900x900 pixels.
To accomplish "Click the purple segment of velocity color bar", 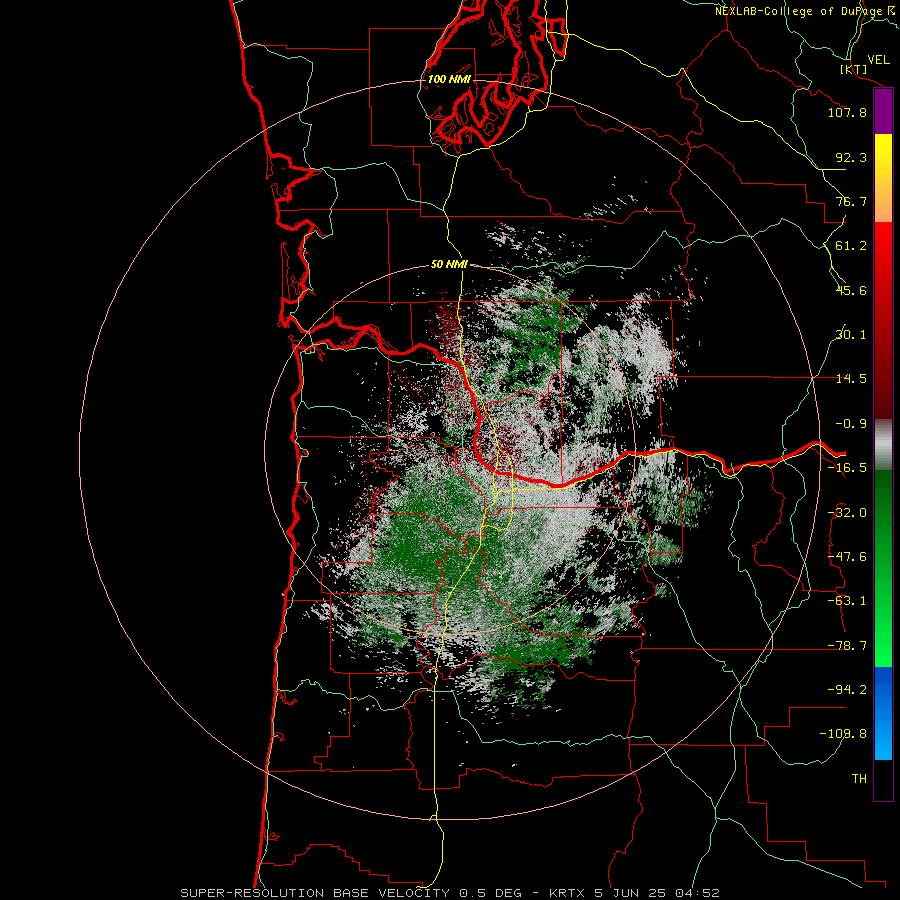I will point(883,112).
